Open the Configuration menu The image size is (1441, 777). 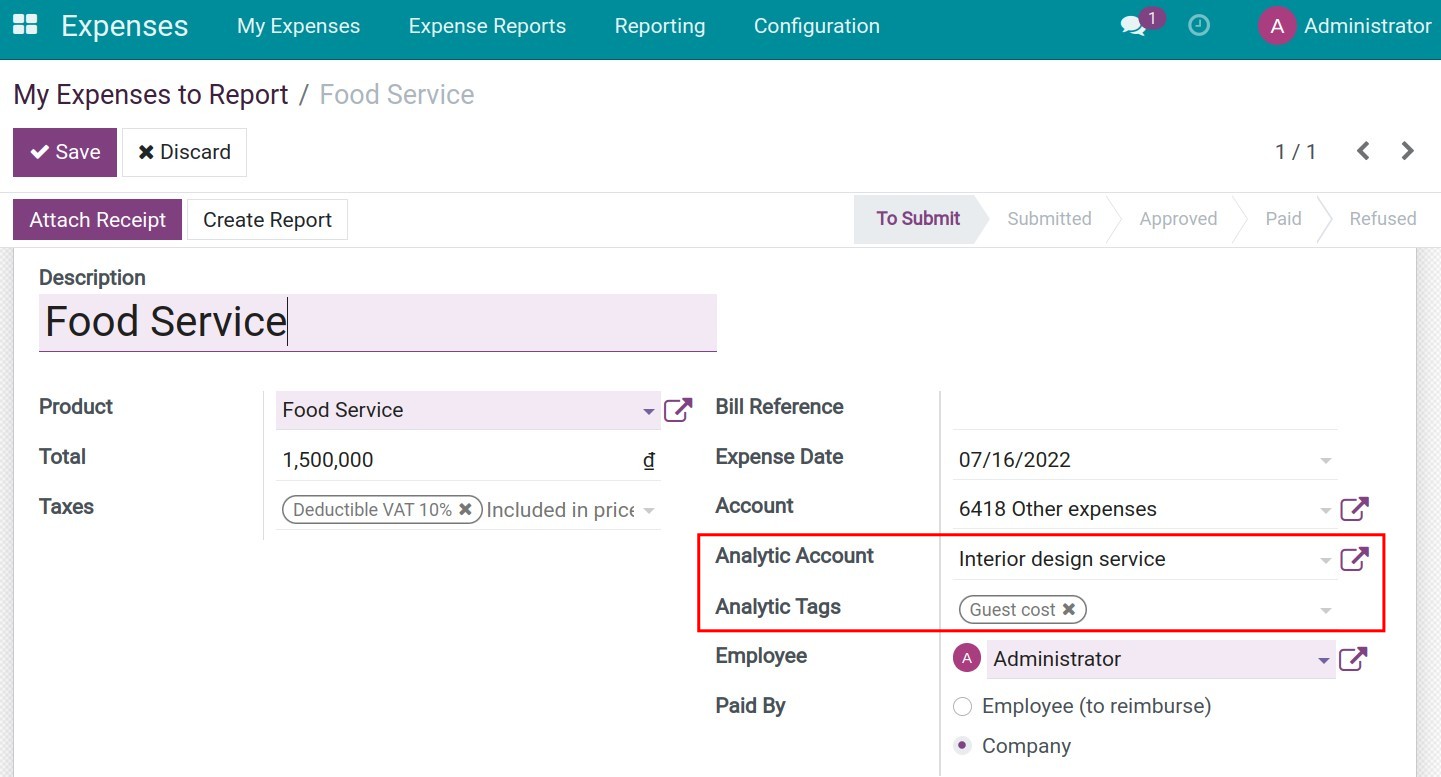816,26
